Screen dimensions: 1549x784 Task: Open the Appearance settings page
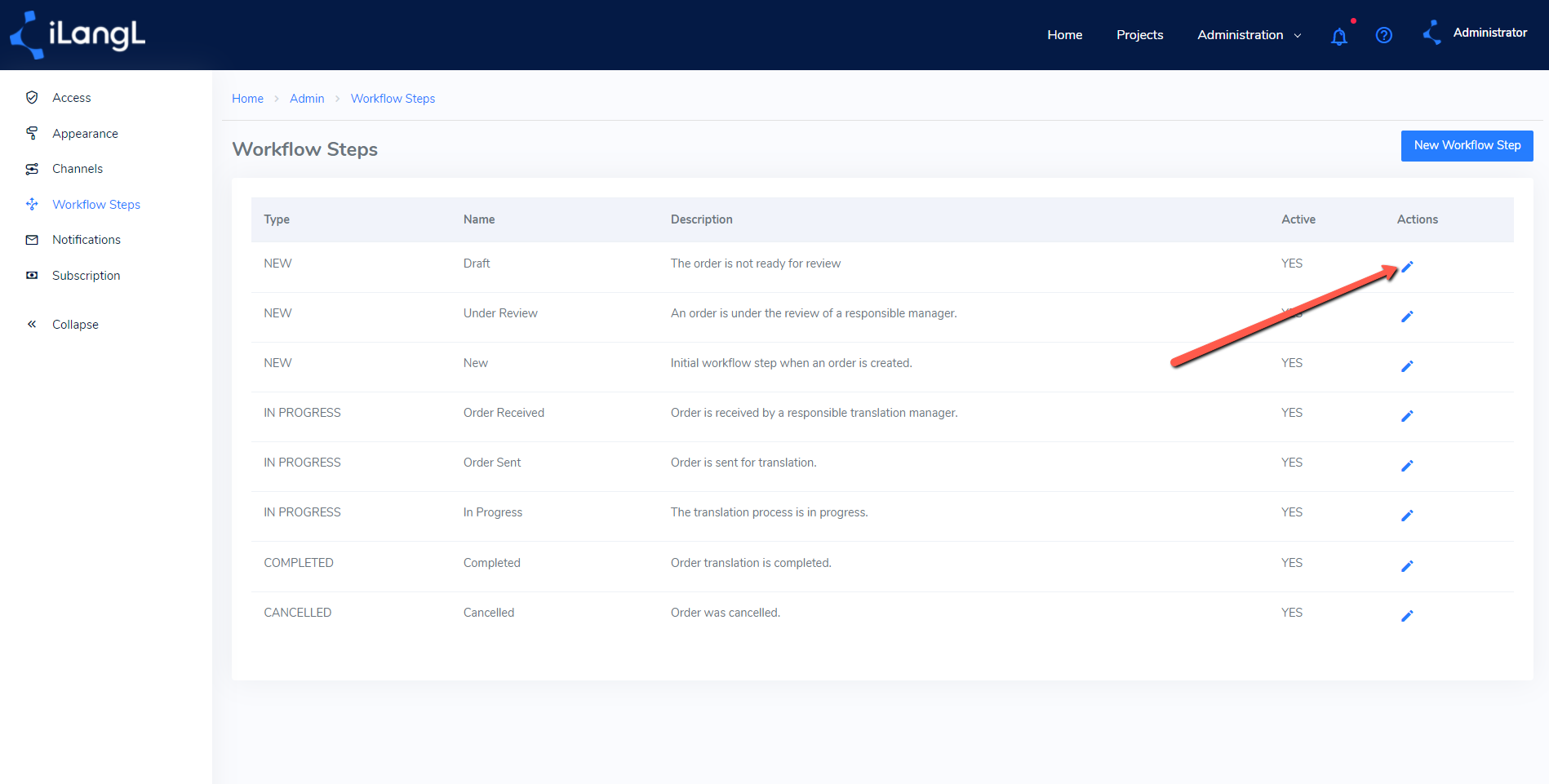click(85, 134)
